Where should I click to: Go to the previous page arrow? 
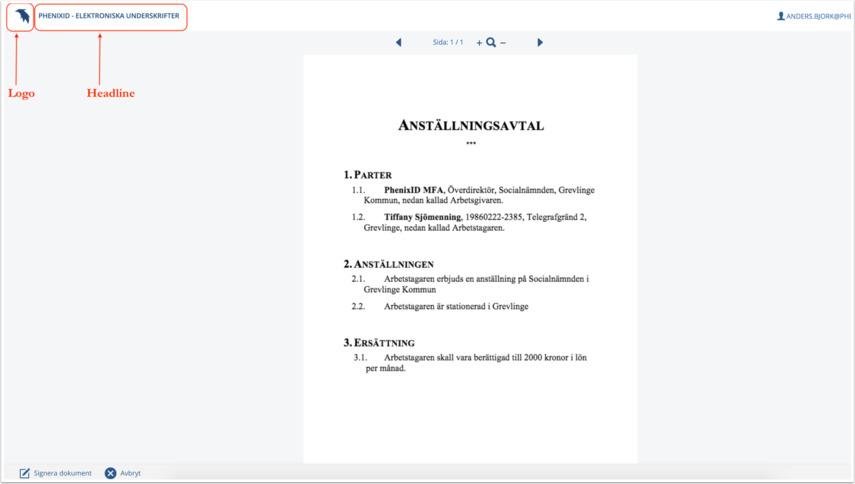[399, 43]
